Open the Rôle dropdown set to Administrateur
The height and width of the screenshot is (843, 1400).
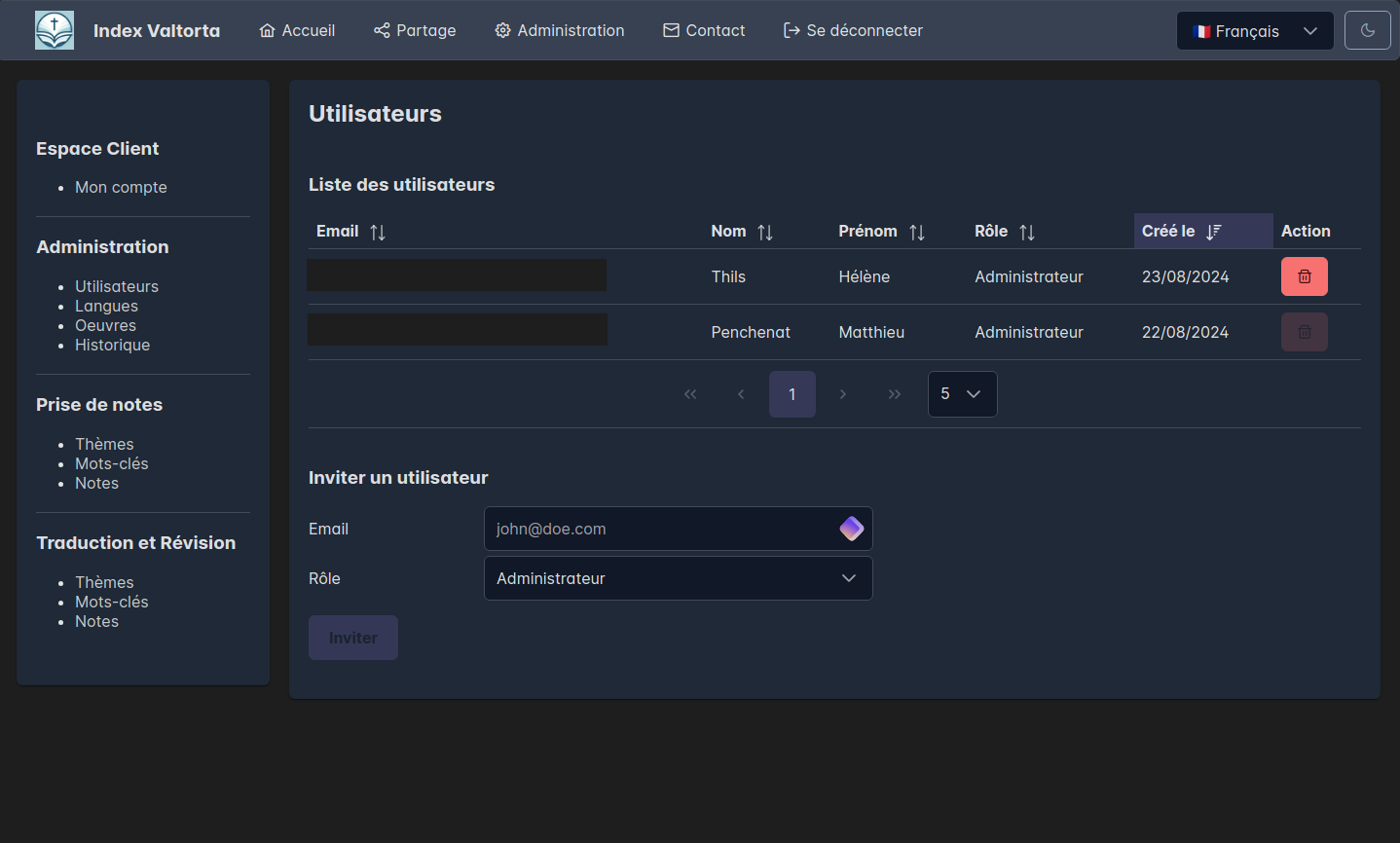point(678,578)
